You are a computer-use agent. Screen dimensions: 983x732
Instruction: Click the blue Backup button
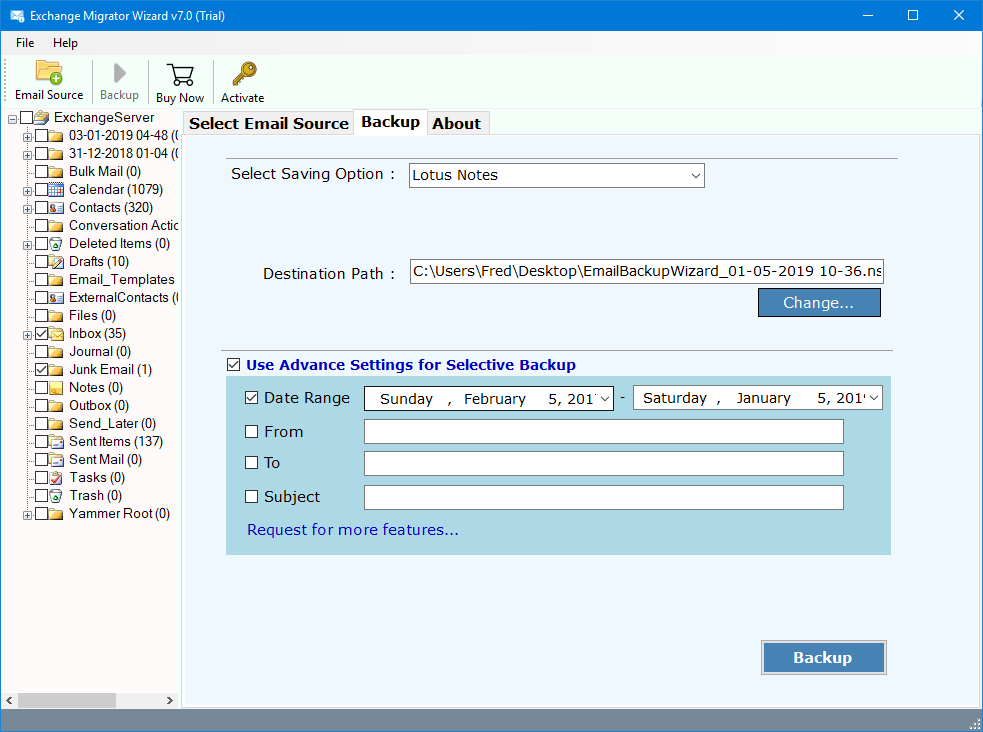tap(823, 657)
